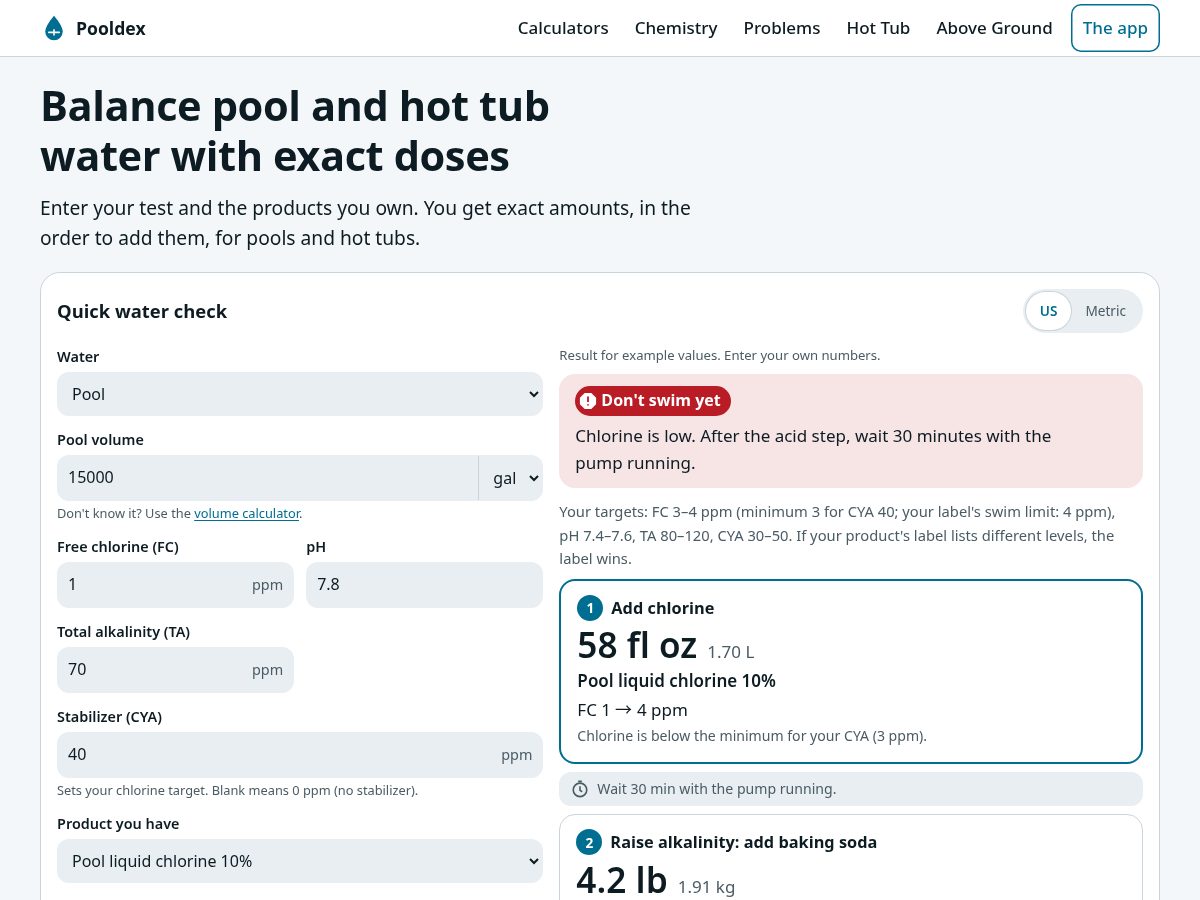The height and width of the screenshot is (900, 1200).
Task: Click the Your targets paragraph
Action: [x=837, y=535]
